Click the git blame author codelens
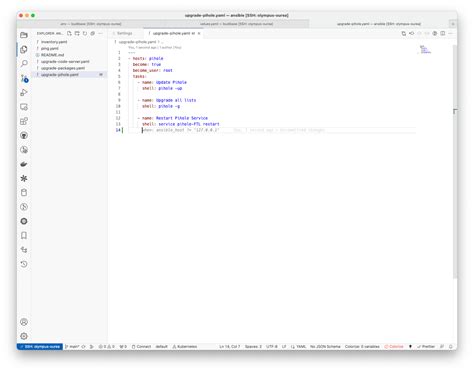The image size is (474, 372). click(155, 47)
